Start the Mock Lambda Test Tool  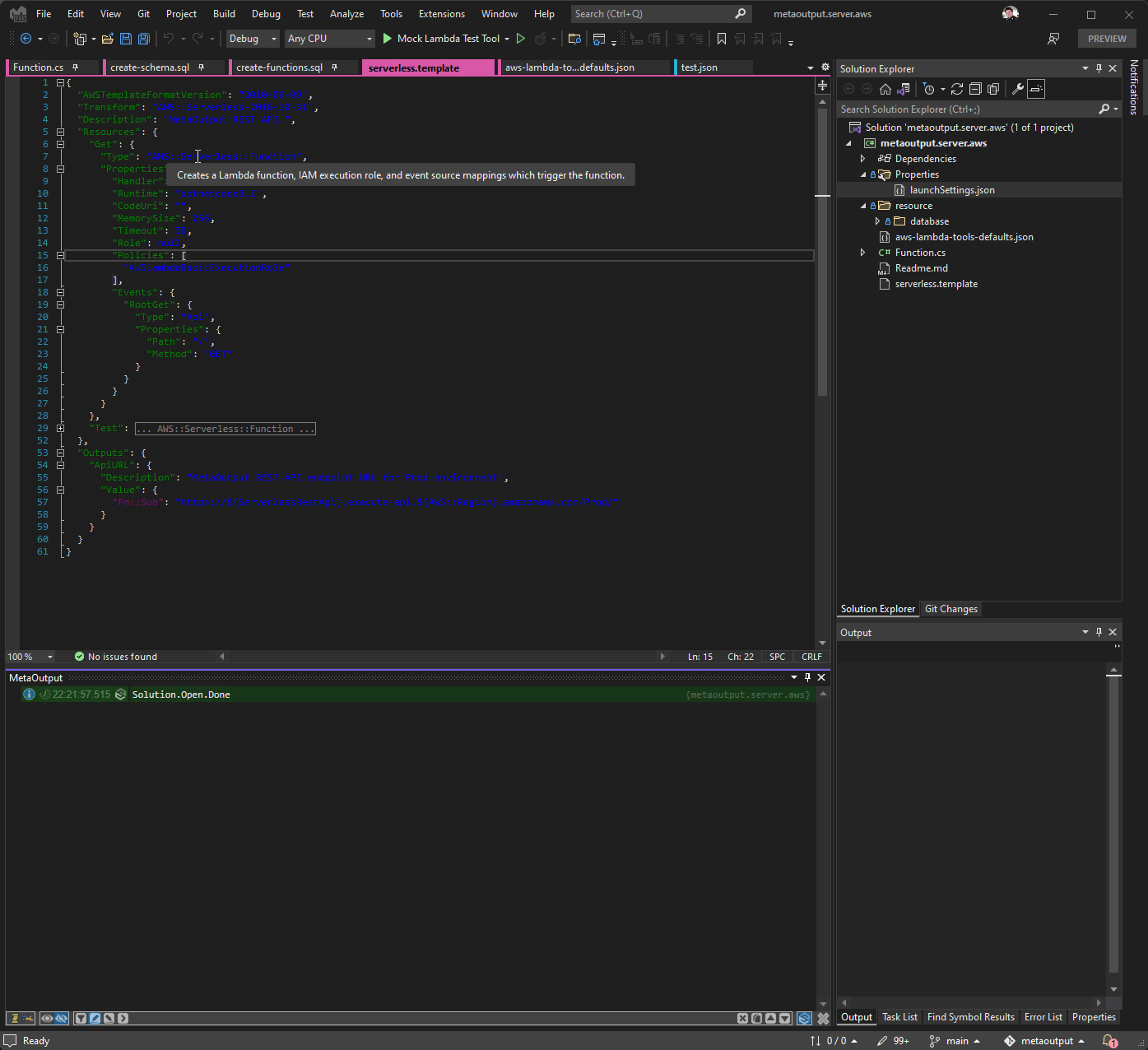387,39
